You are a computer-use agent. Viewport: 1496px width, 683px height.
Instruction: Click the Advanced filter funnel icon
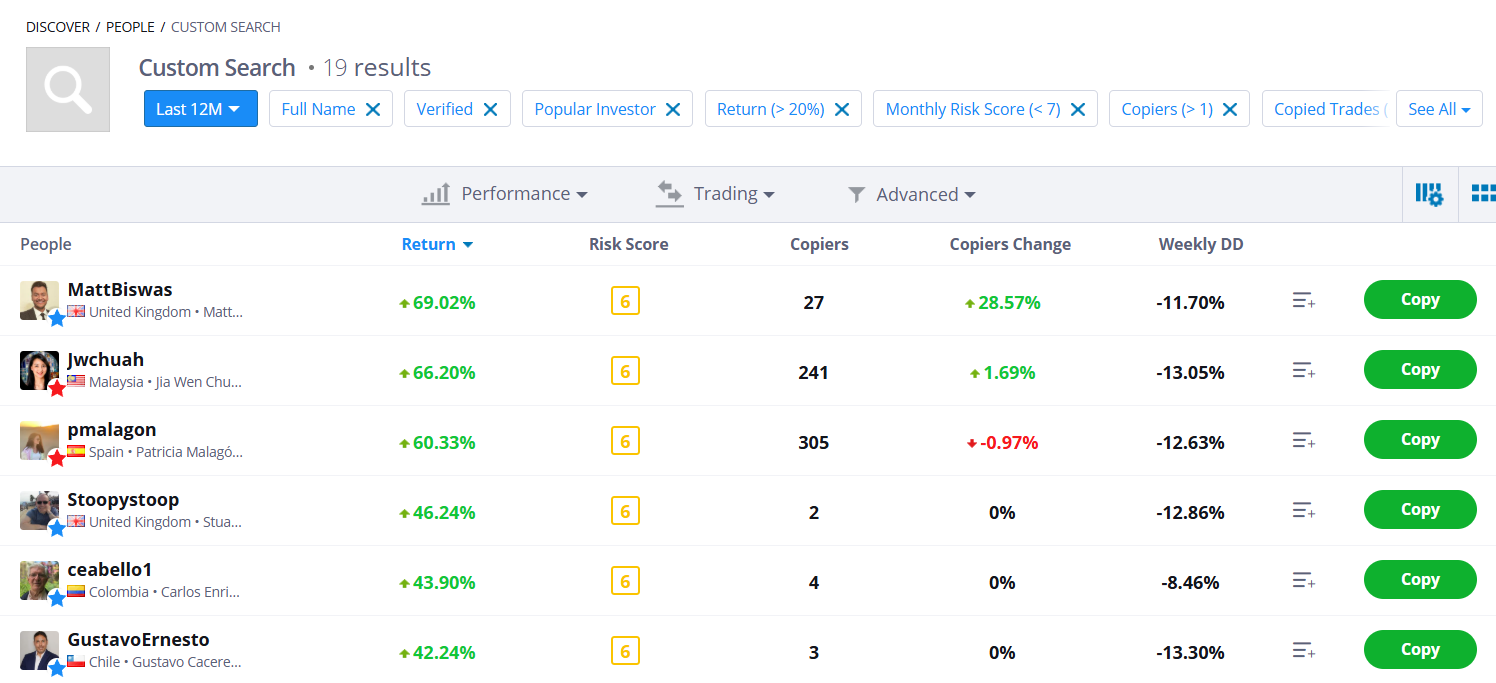pyautogui.click(x=856, y=194)
